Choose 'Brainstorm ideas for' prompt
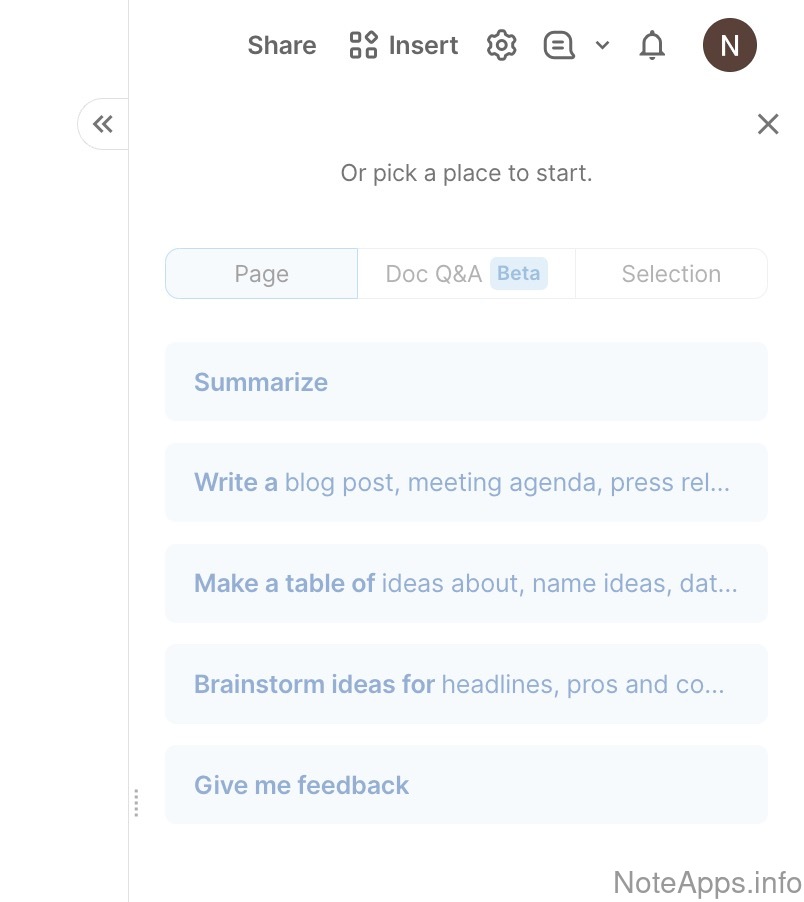Image resolution: width=804 pixels, height=902 pixels. [x=466, y=685]
